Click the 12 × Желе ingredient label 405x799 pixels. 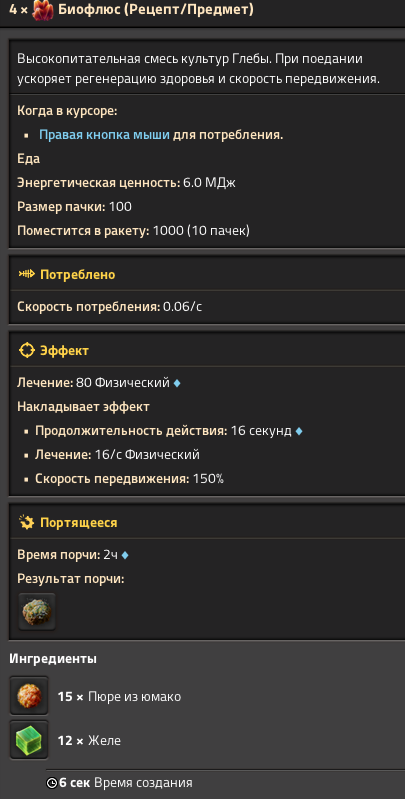(89, 740)
